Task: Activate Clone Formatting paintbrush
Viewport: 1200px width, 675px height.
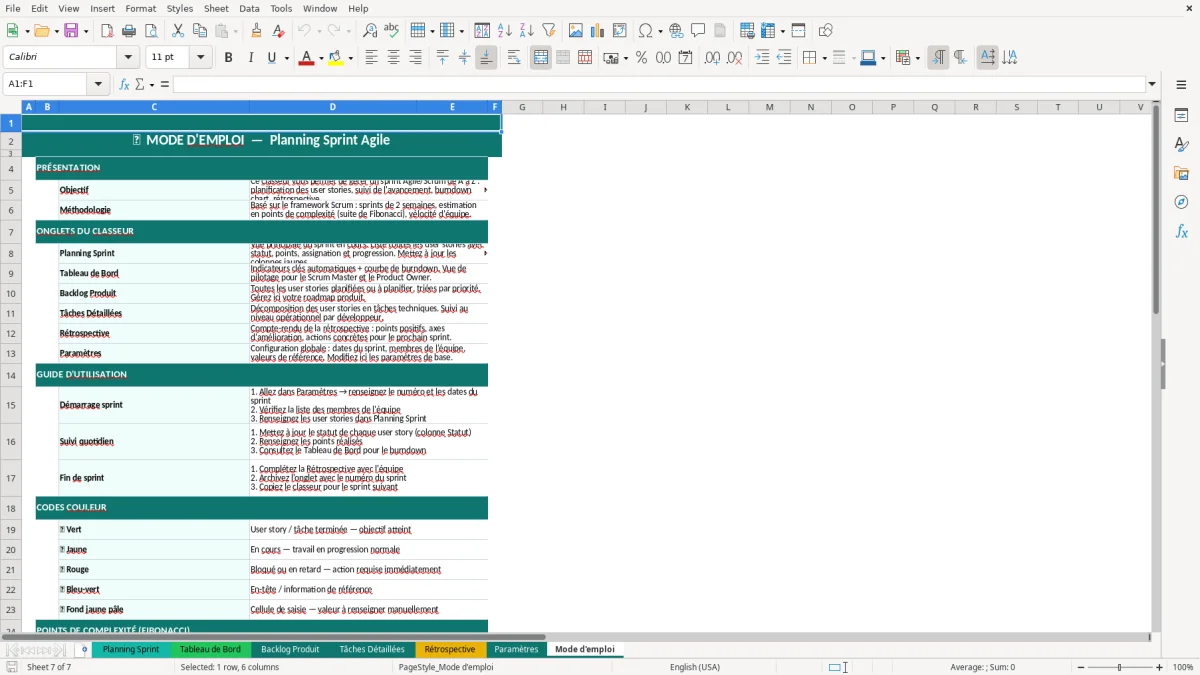Action: pyautogui.click(x=256, y=31)
